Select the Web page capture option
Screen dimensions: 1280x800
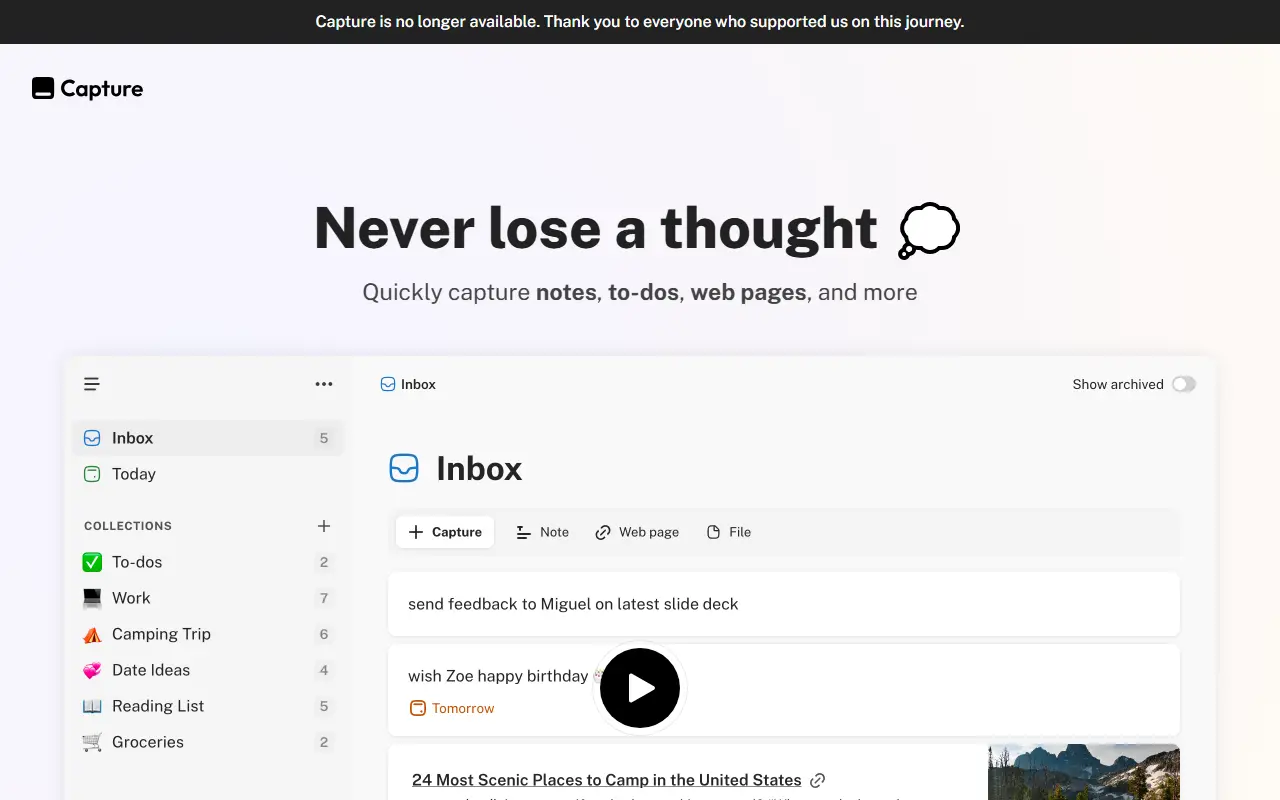tap(637, 532)
